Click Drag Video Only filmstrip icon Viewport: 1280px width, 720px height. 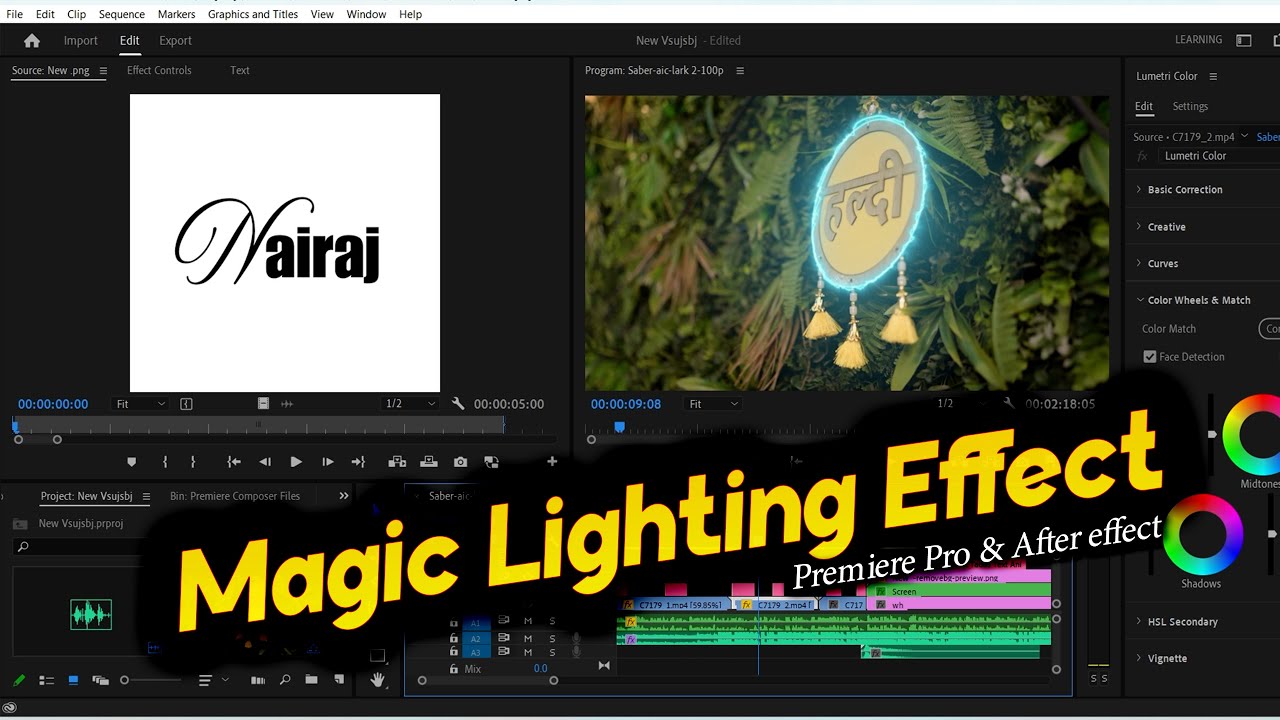pos(263,404)
